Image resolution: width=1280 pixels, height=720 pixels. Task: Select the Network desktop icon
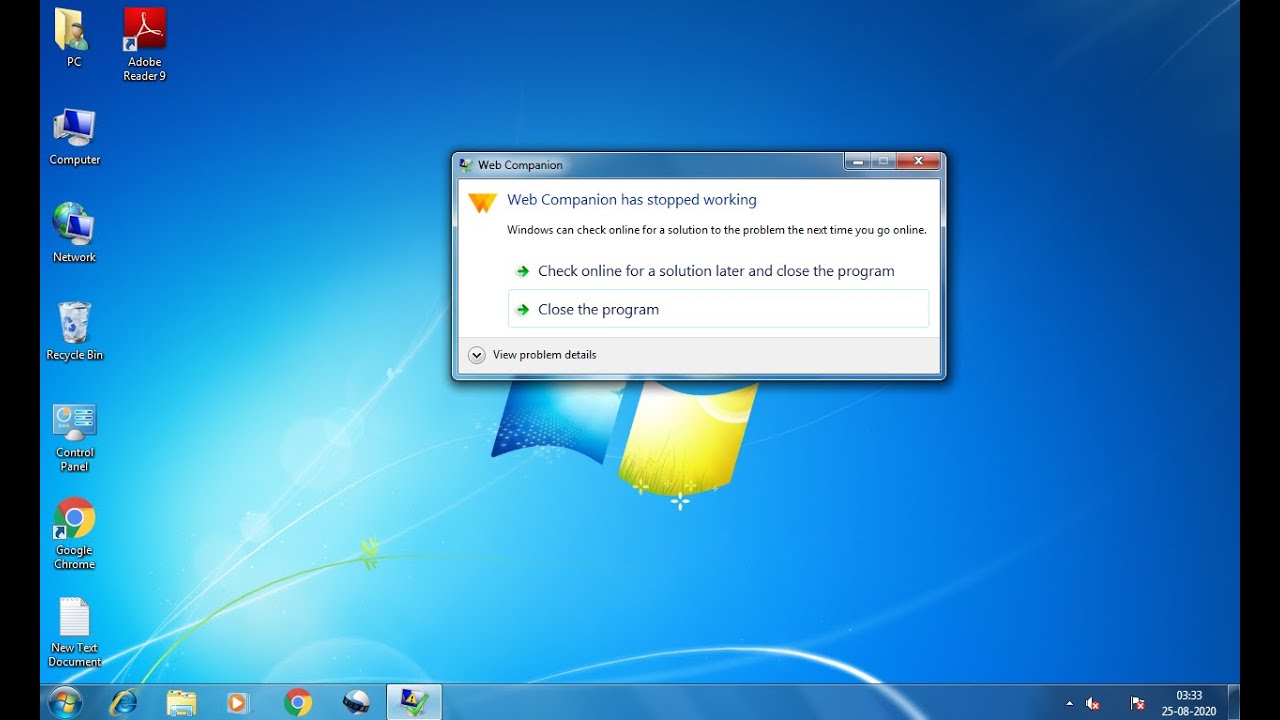click(74, 232)
